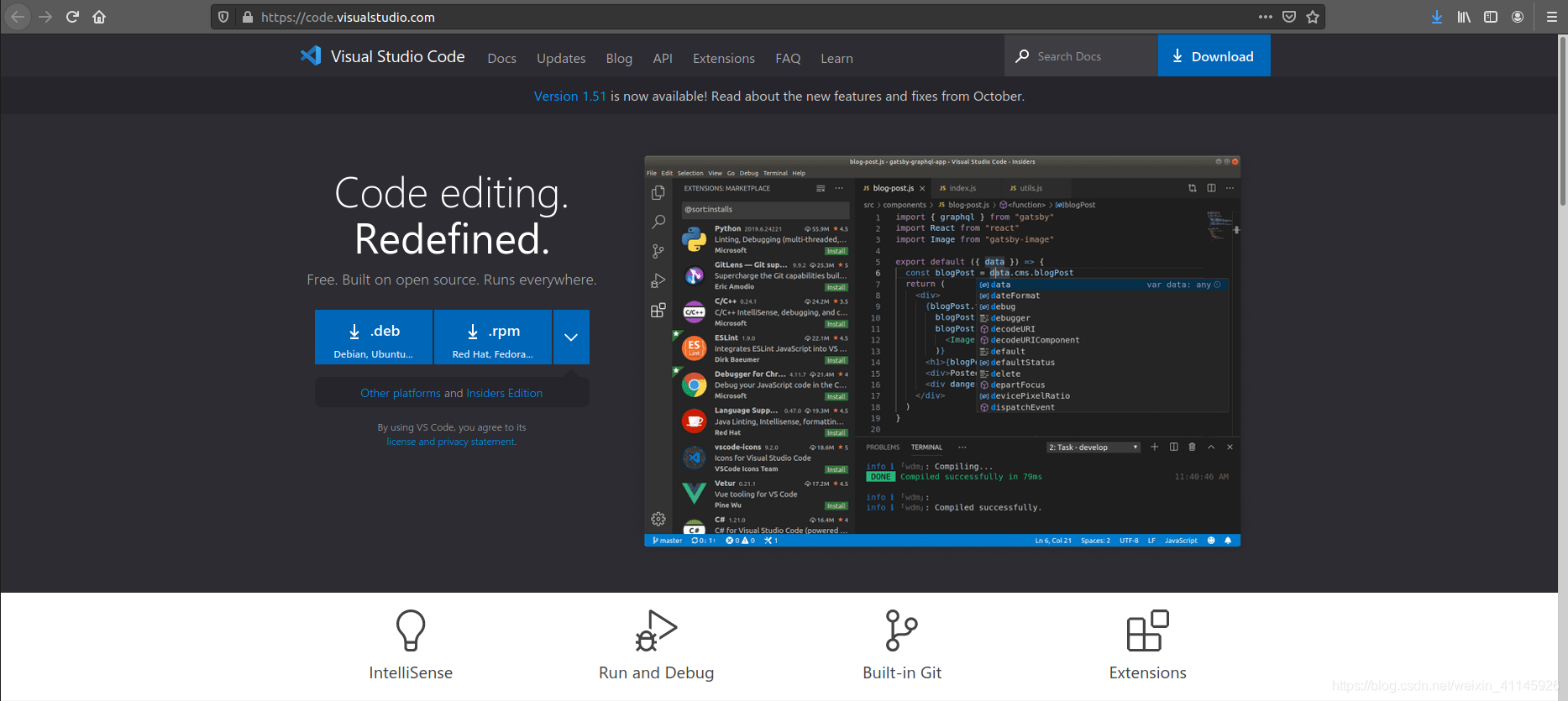Open the FAQ nav item
The height and width of the screenshot is (701, 1568).
(788, 58)
